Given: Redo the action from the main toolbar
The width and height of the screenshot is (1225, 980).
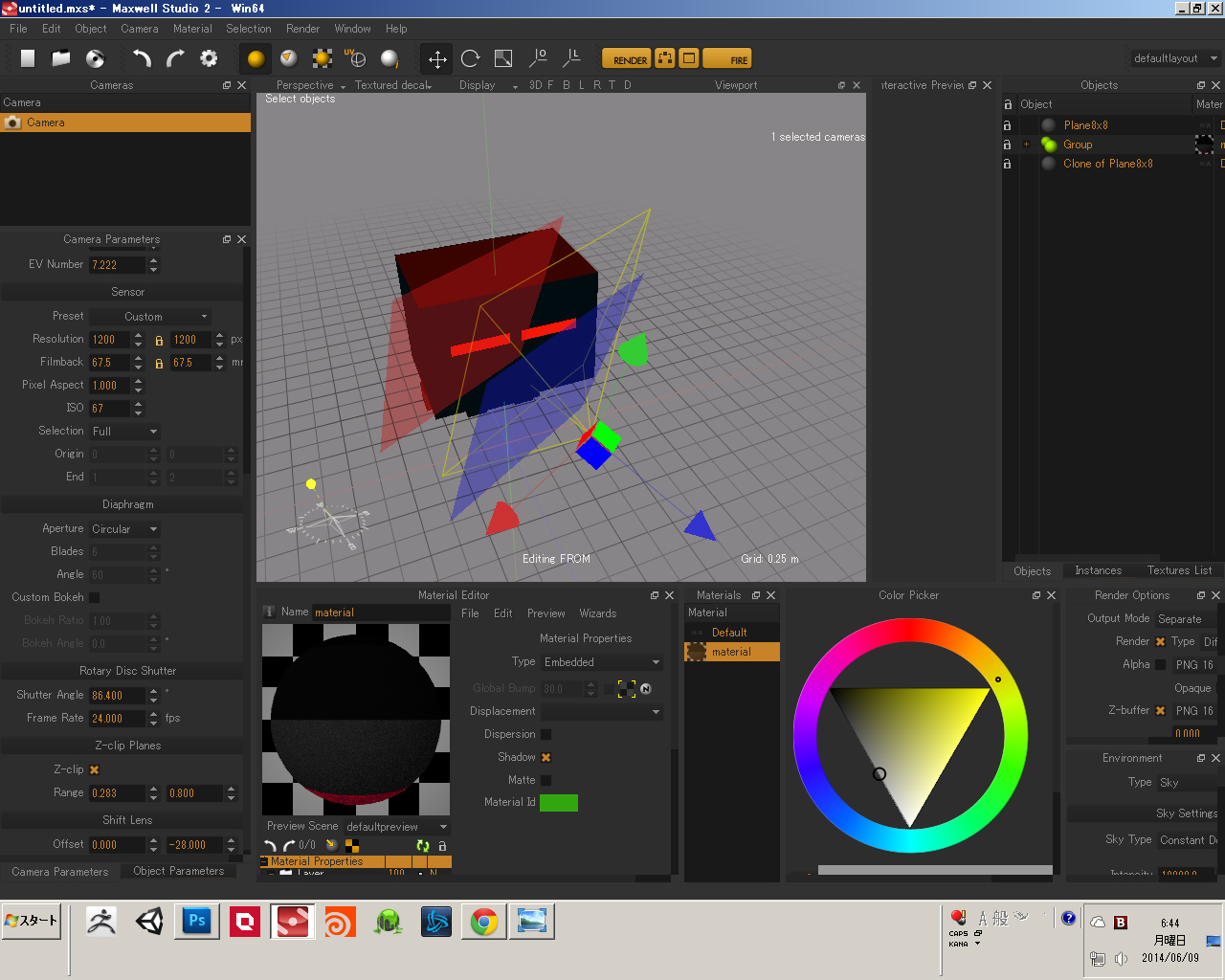Looking at the screenshot, I should [175, 58].
